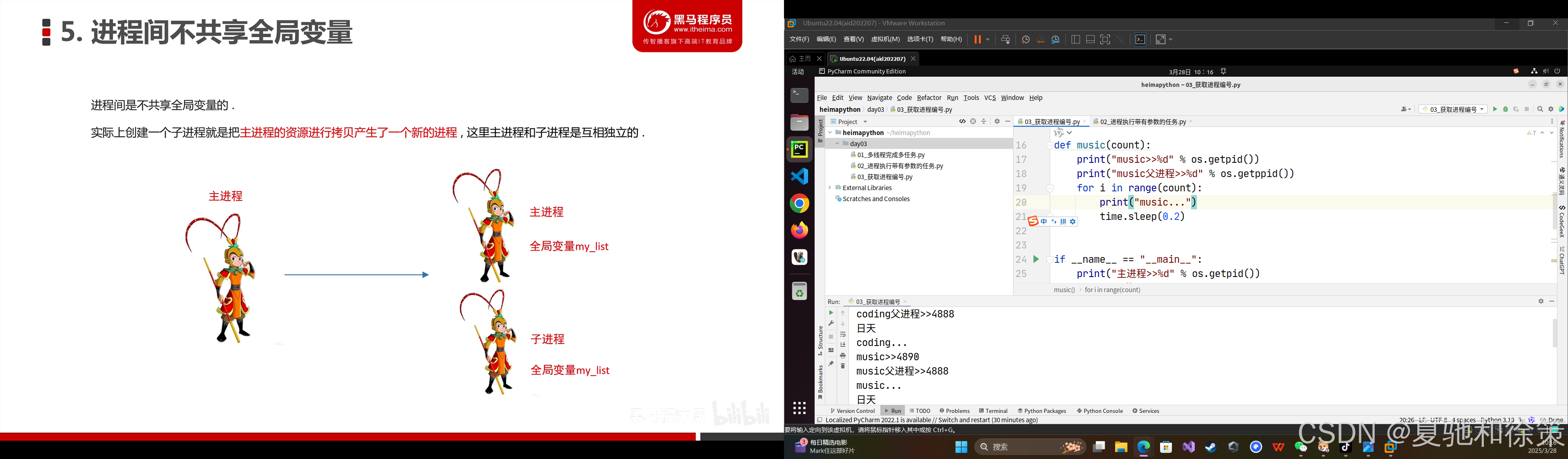Screen dimensions: 1568x459
Task: Open 01_多线程完成多任务.py in project tree
Action: [891, 155]
